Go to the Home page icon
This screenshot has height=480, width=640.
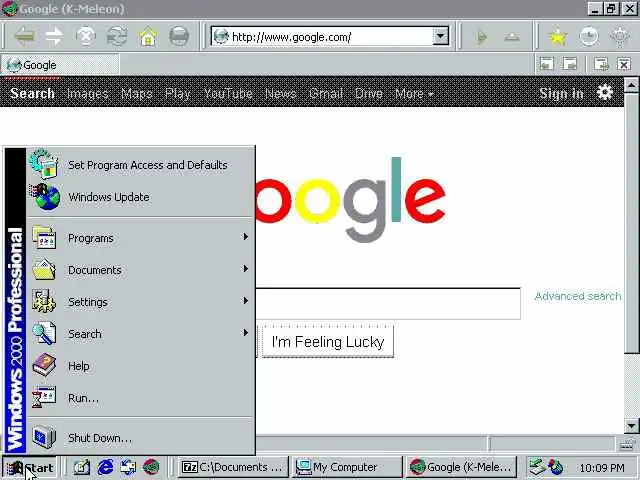point(148,37)
